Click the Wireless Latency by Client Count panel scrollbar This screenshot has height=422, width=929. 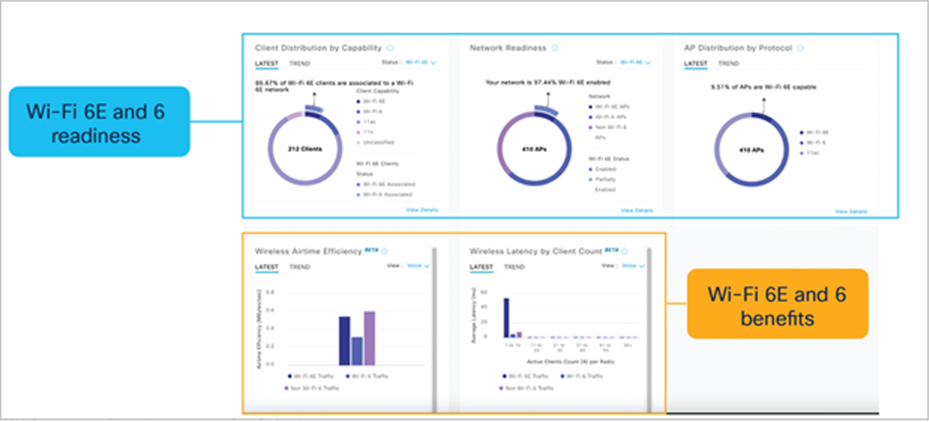click(649, 330)
